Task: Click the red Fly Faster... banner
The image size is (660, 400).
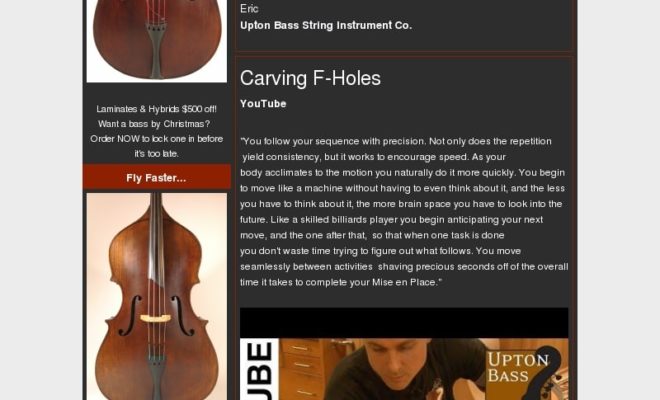Action: point(157,178)
